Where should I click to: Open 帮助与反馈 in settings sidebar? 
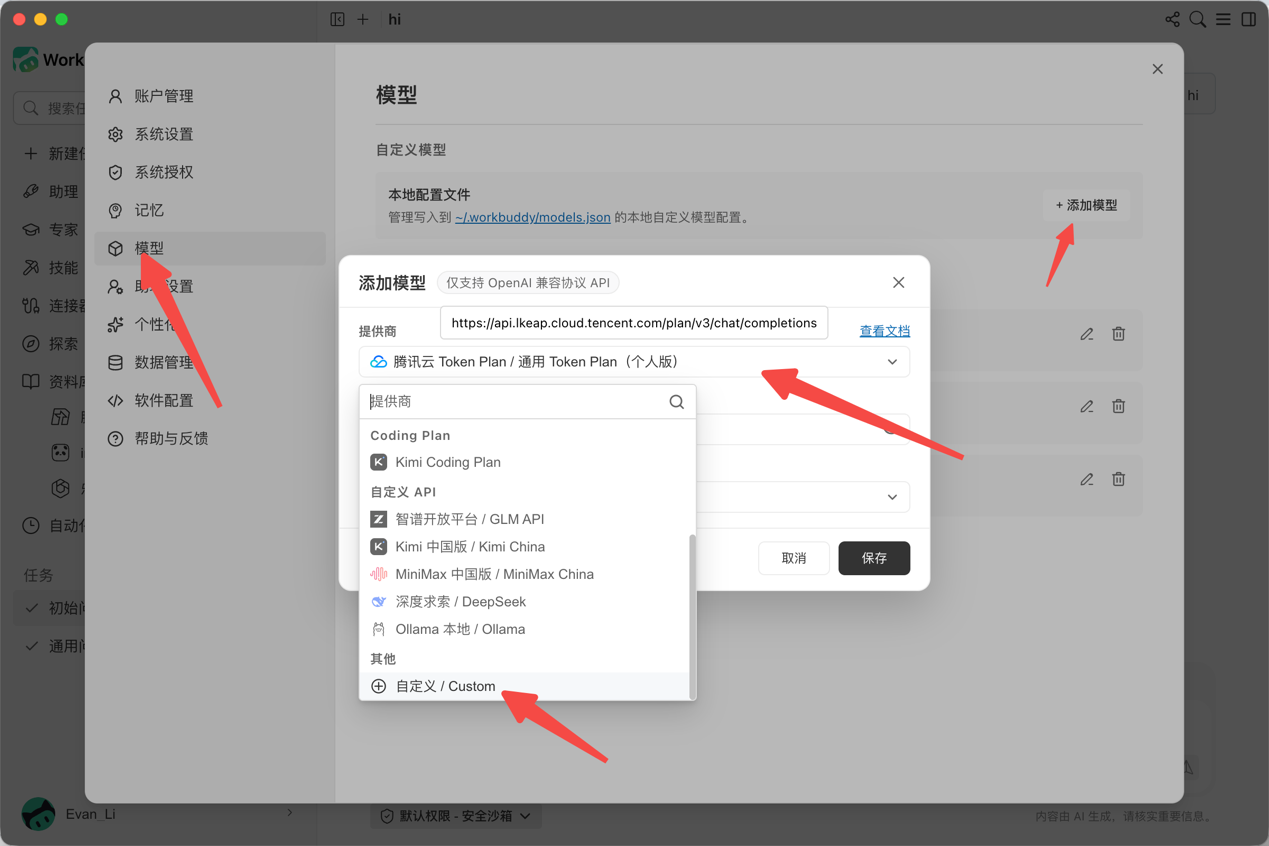pyautogui.click(x=210, y=438)
